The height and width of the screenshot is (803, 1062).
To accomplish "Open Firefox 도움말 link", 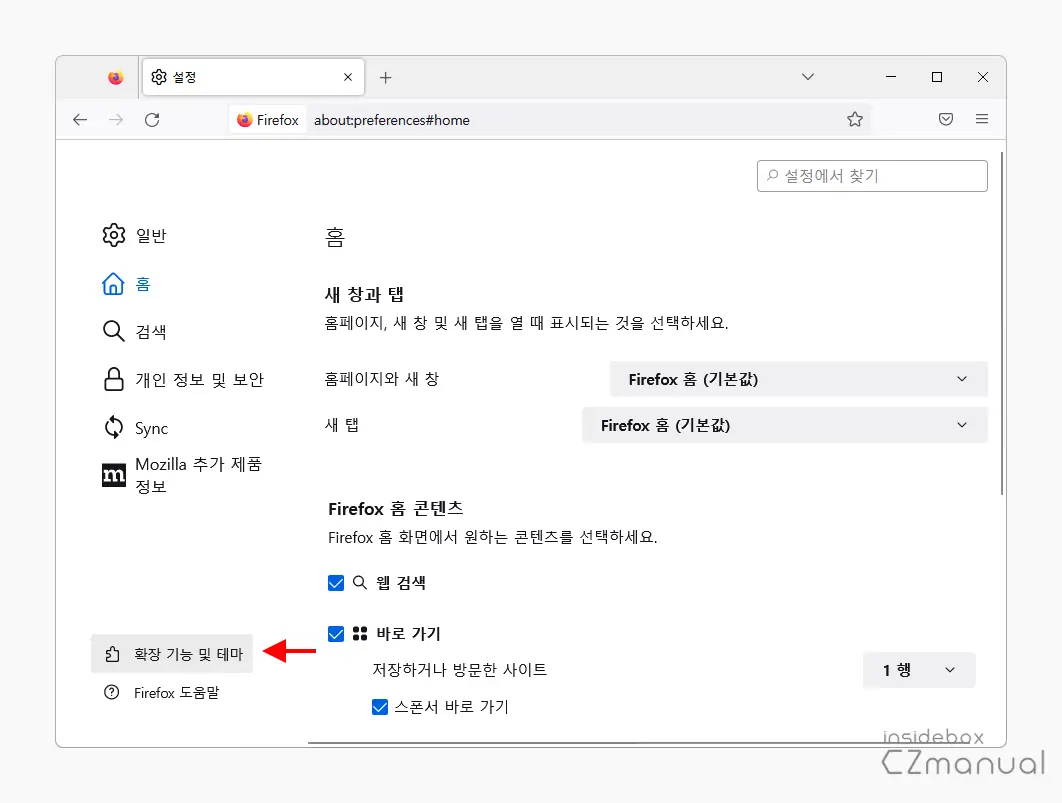I will [163, 693].
